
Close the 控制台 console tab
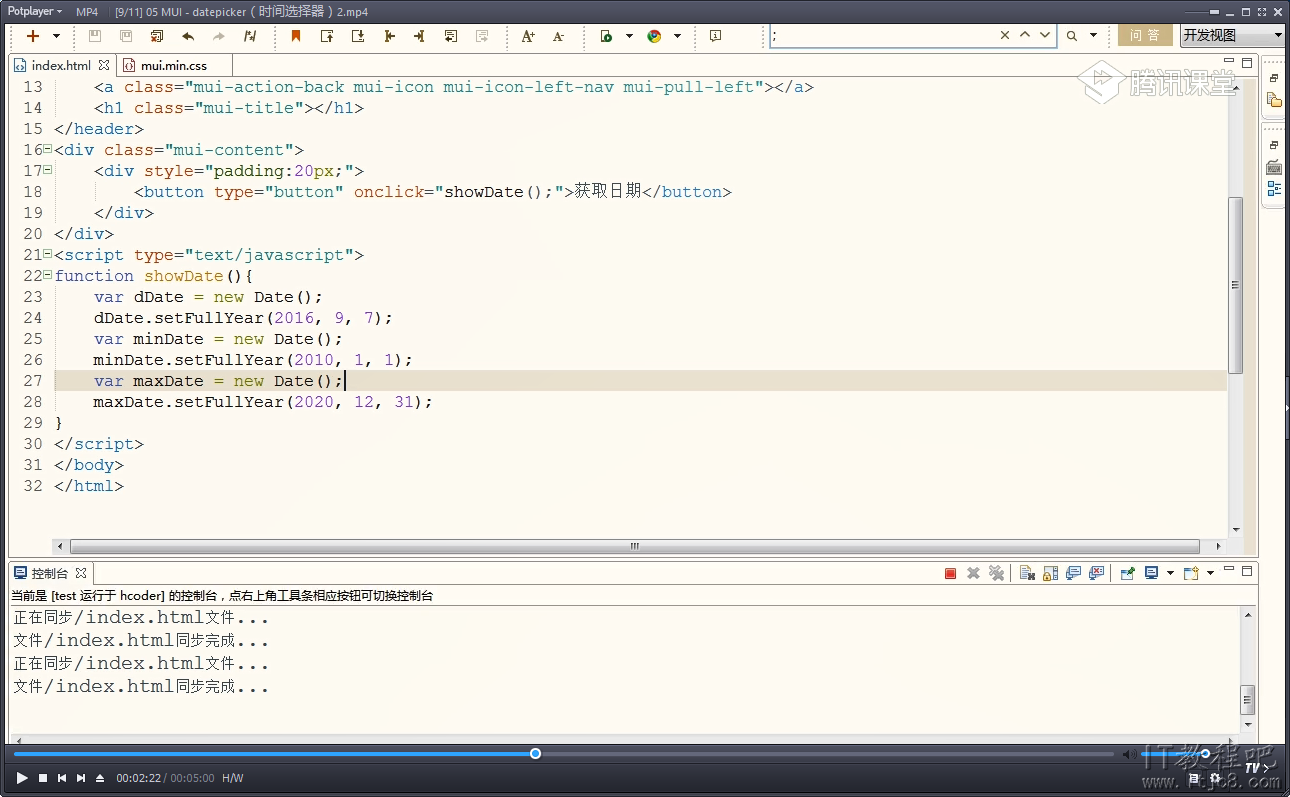pos(81,573)
